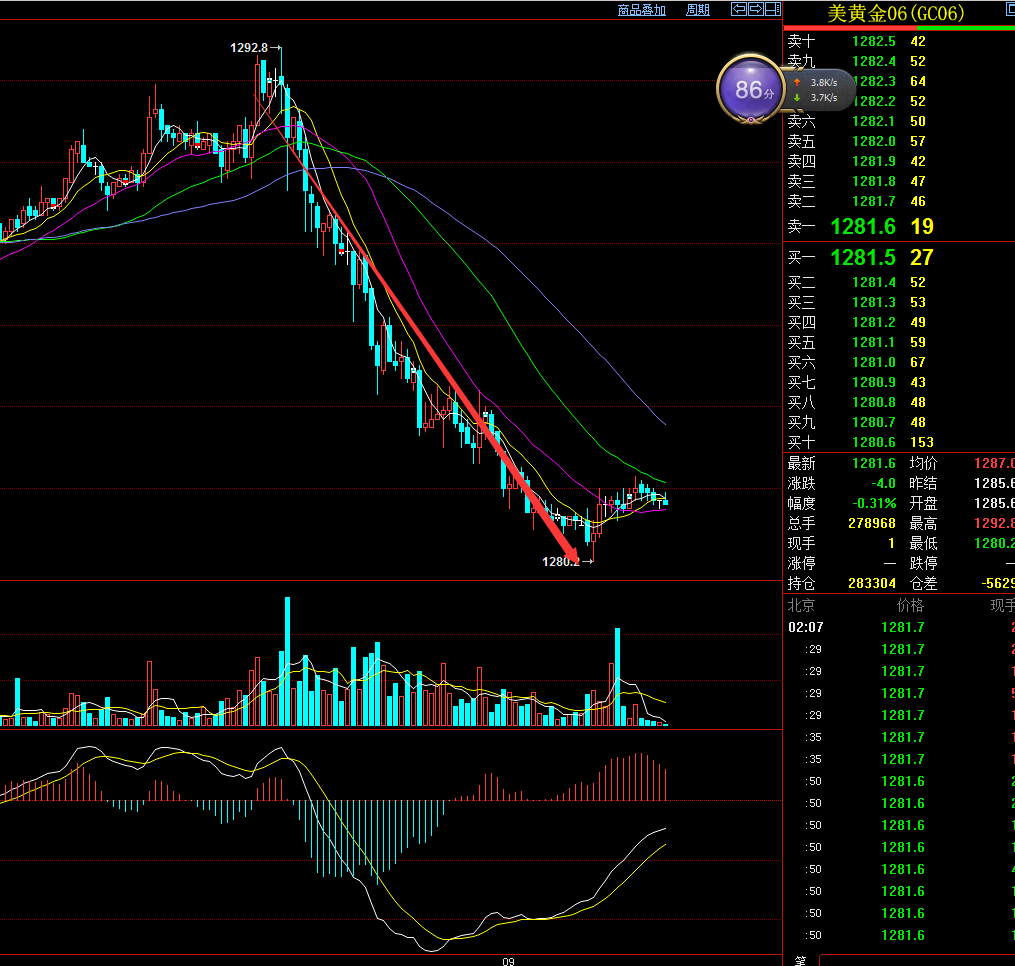1015x966 pixels.
Task: Click the 北京 time column header
Action: 801,606
